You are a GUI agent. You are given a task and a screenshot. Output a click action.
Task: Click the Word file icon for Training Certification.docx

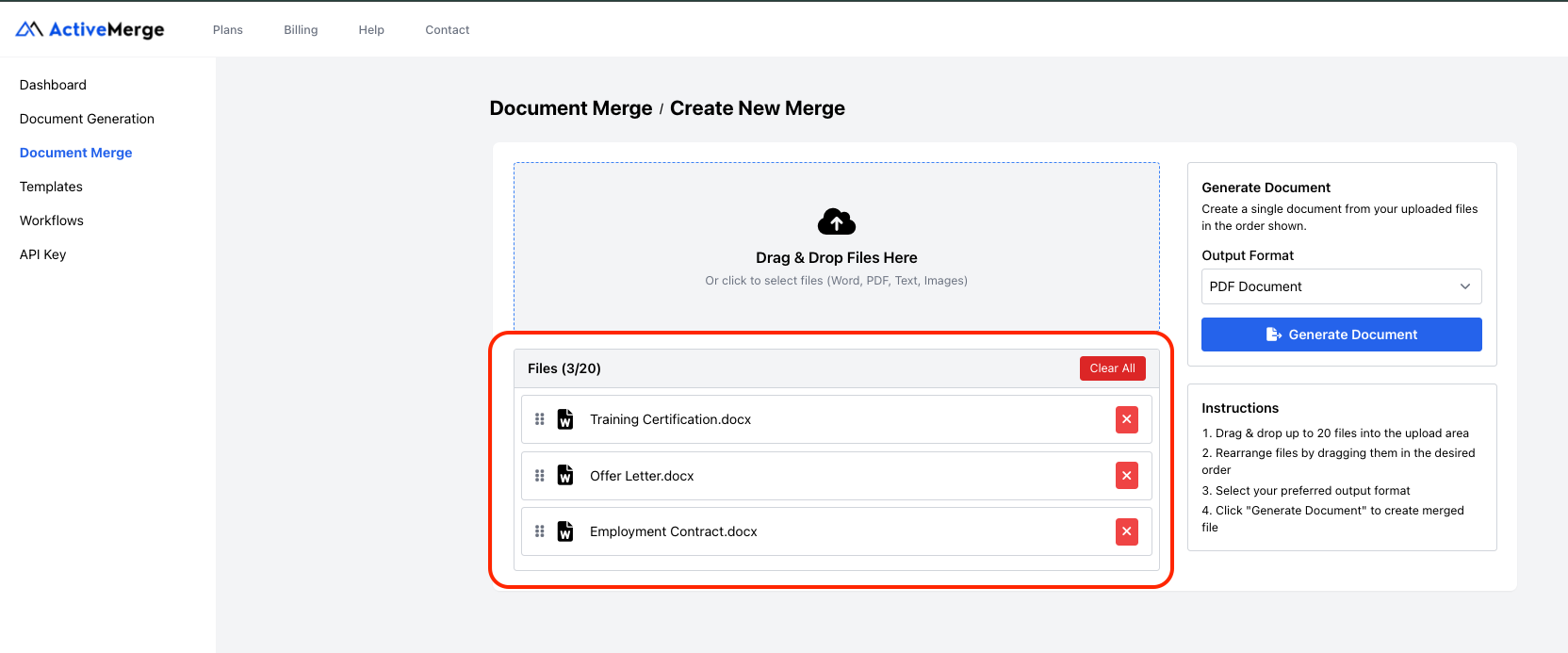click(565, 419)
